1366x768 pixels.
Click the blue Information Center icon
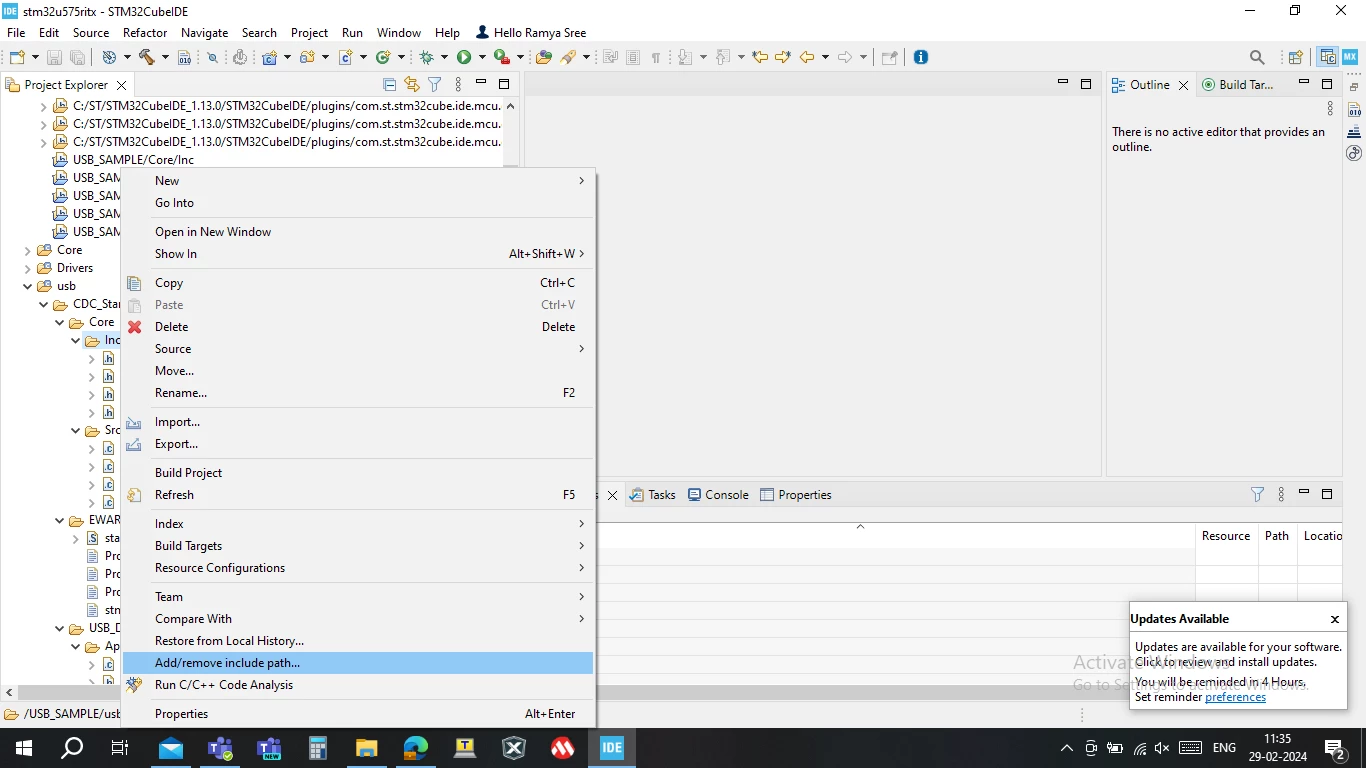click(x=921, y=57)
